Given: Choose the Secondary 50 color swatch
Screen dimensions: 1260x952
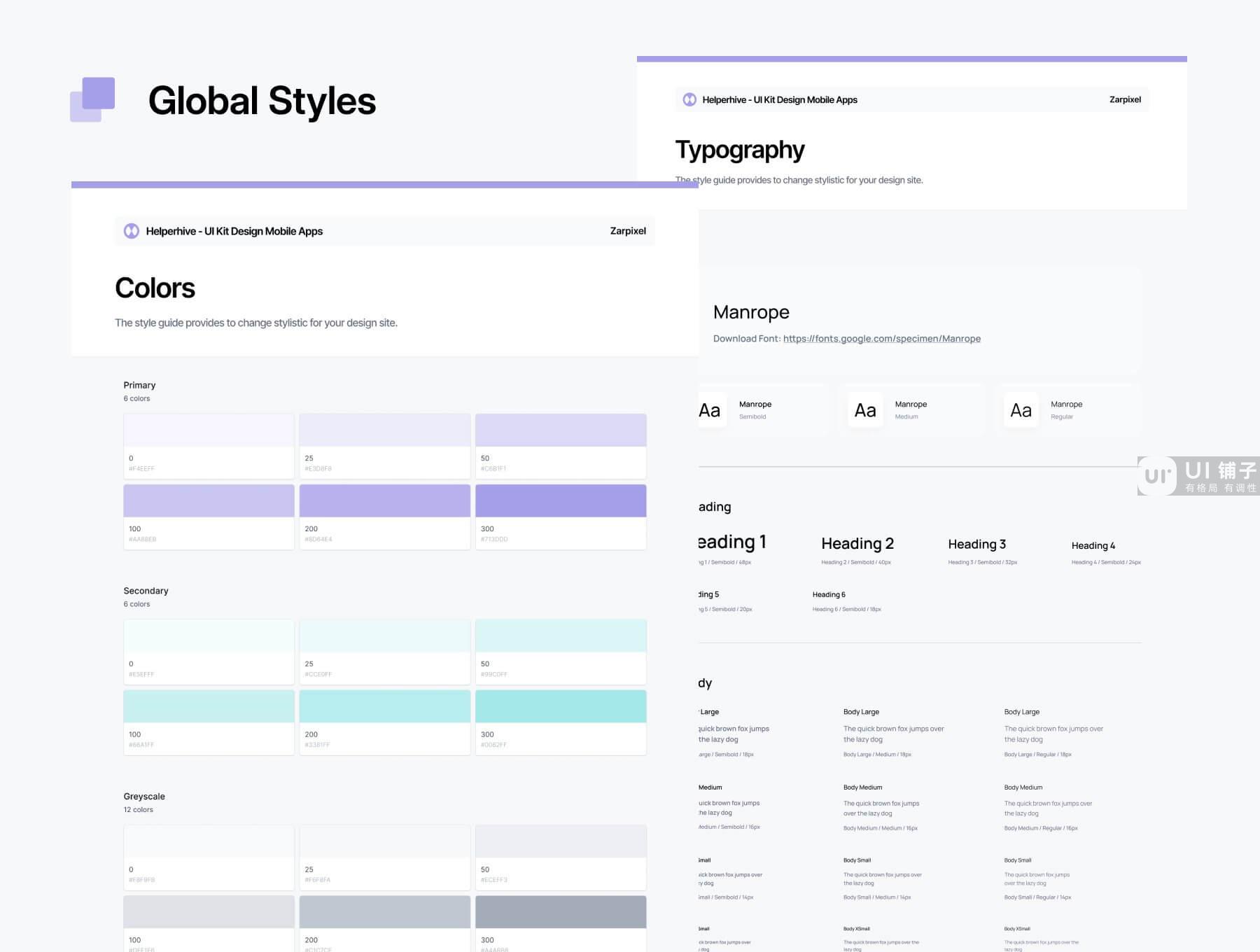Looking at the screenshot, I should pyautogui.click(x=561, y=652).
